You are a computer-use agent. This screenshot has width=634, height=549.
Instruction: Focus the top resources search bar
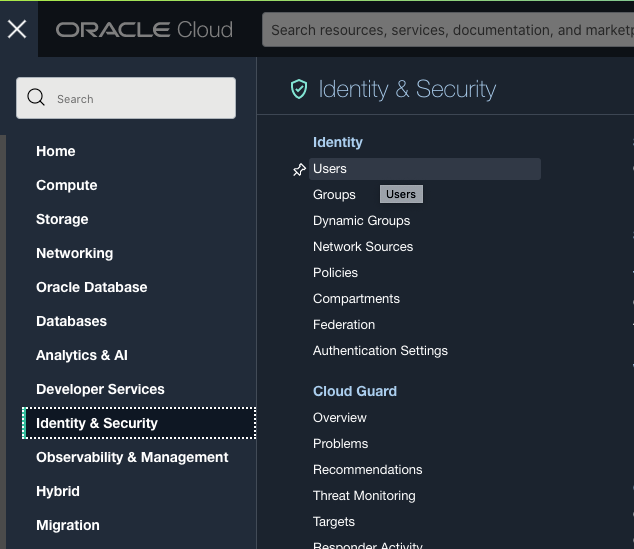(450, 30)
